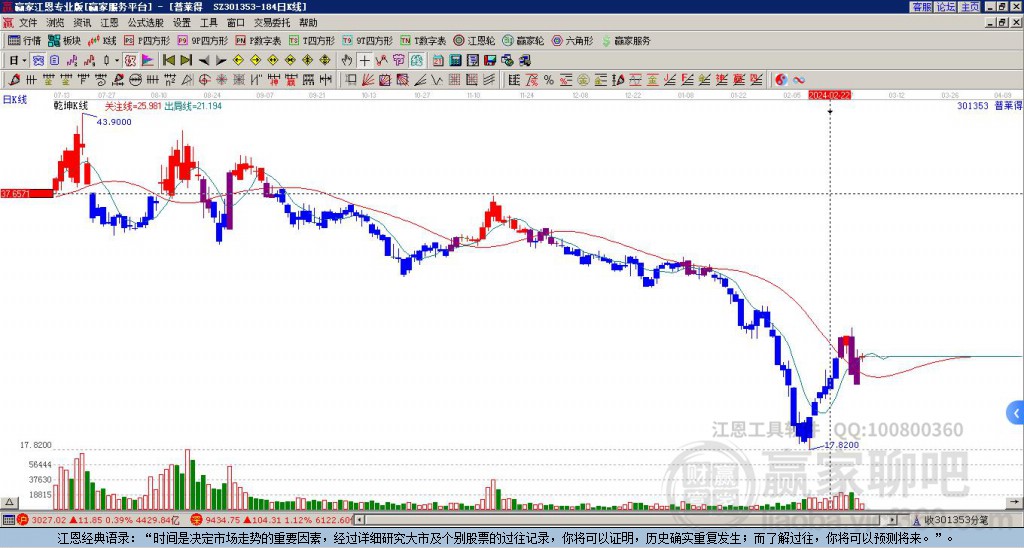This screenshot has height=548, width=1024.
Task: Open the 主页 homepage link
Action: pyautogui.click(x=970, y=7)
